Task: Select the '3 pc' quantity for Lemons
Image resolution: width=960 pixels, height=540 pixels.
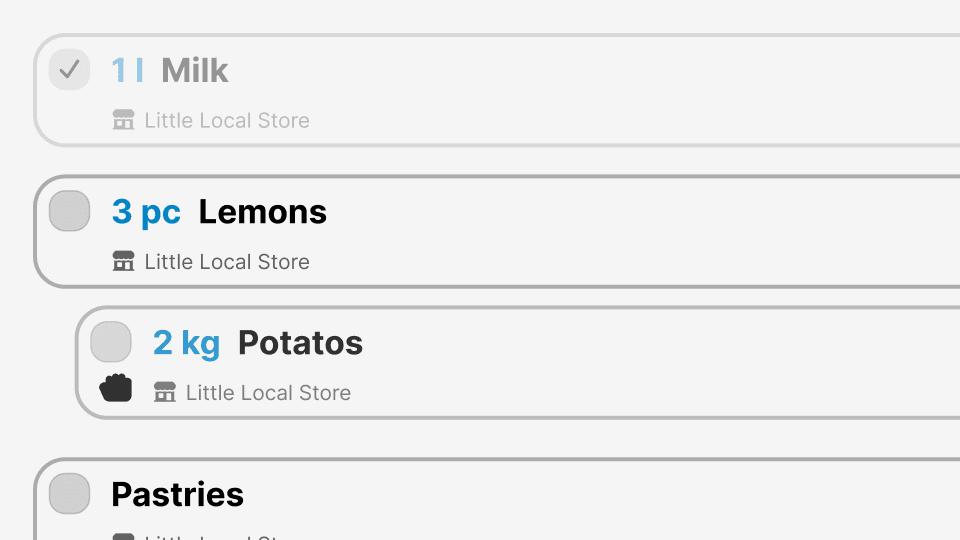Action: tap(146, 212)
